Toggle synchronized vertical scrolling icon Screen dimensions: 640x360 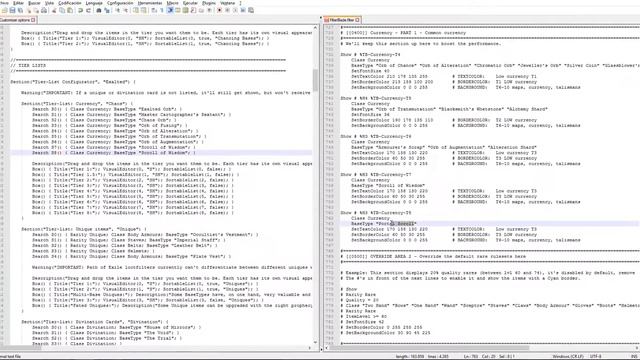[136, 10]
